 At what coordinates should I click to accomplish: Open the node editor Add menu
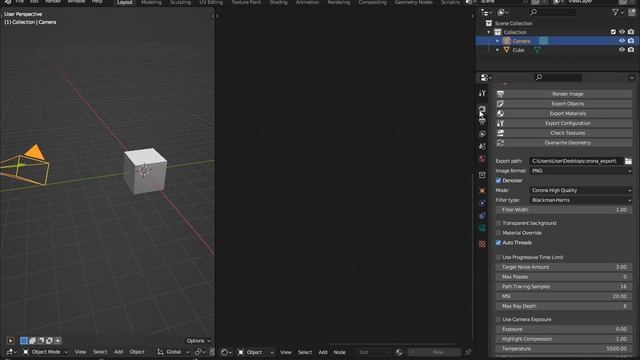[x=323, y=352]
